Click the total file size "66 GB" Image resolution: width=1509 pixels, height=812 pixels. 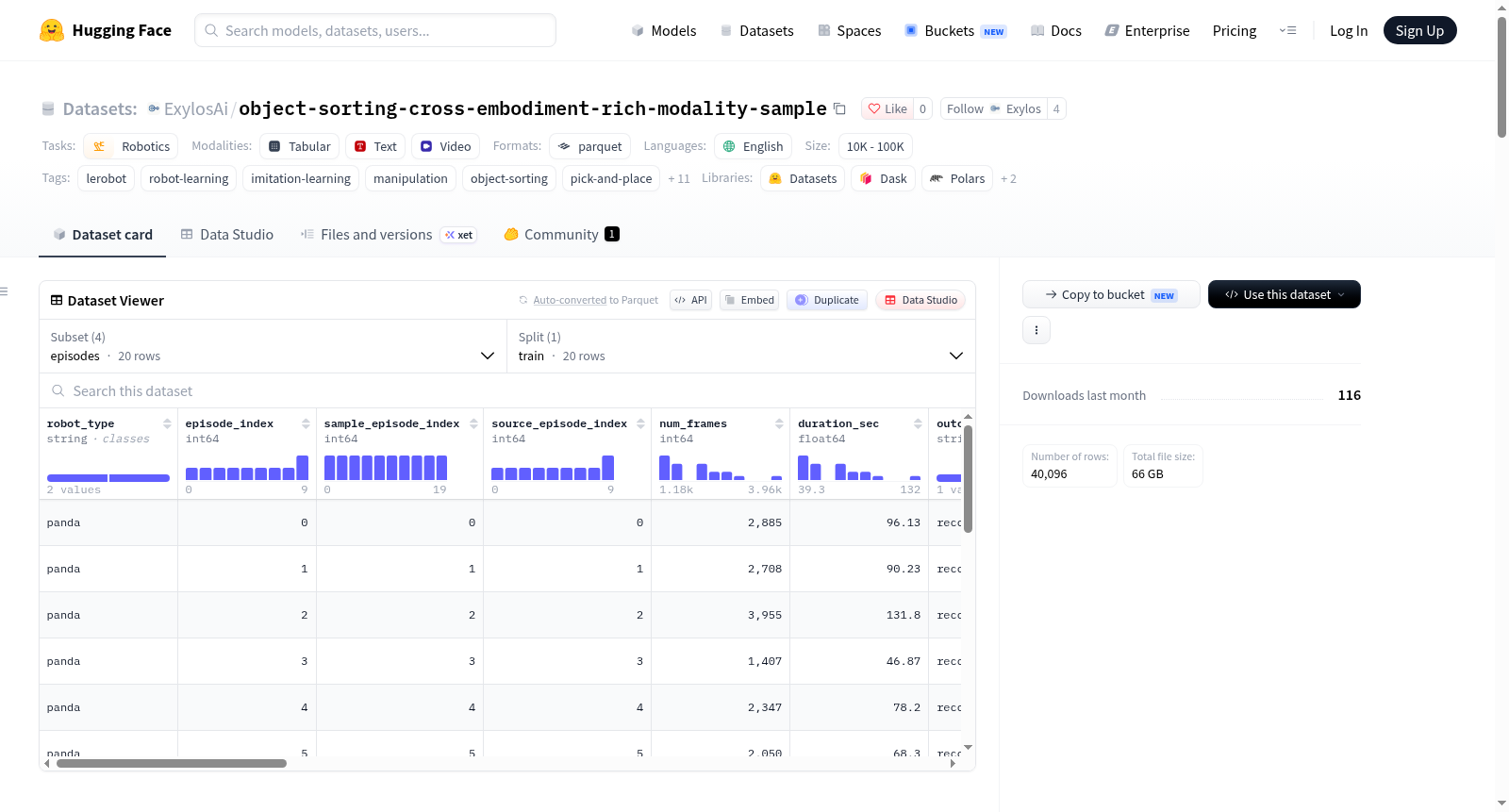1148,474
